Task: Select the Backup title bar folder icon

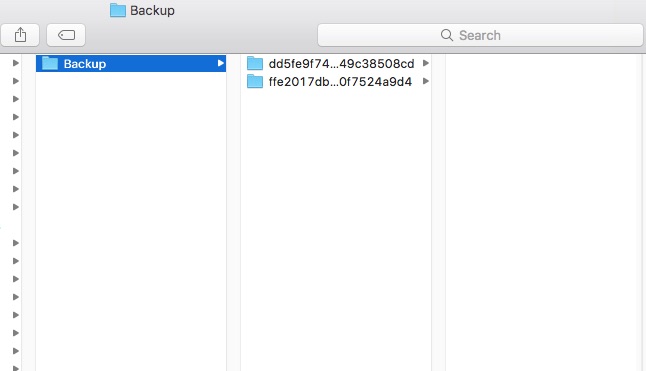Action: point(118,10)
